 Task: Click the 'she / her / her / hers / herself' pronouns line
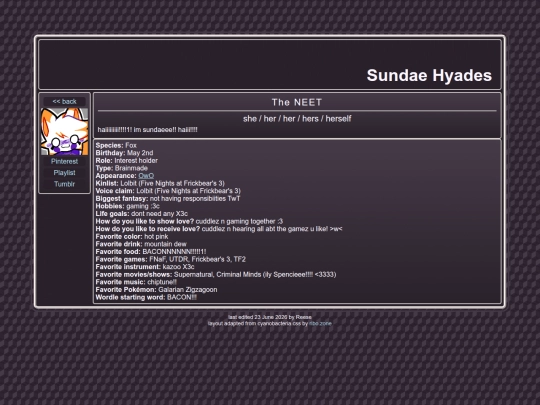click(x=297, y=119)
